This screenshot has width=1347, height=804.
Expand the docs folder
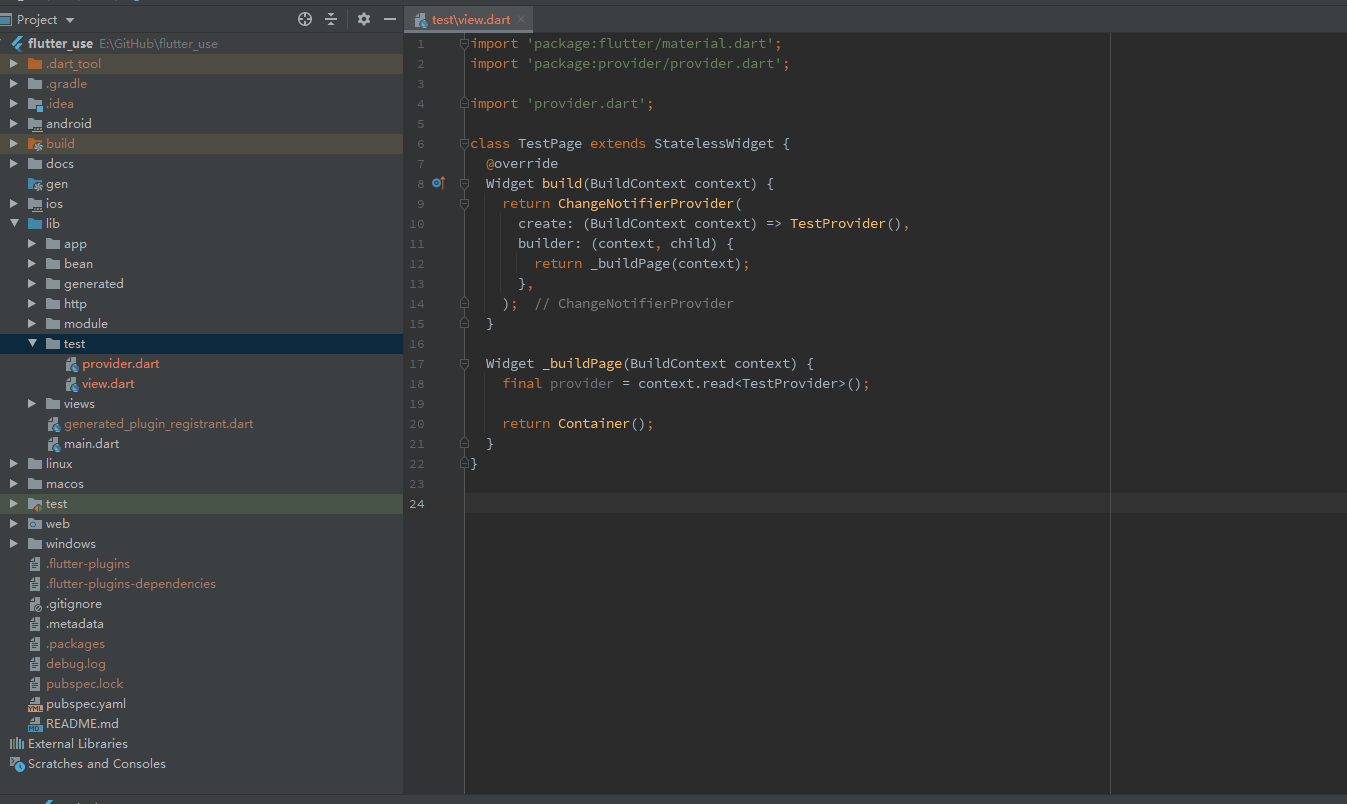pyautogui.click(x=14, y=164)
